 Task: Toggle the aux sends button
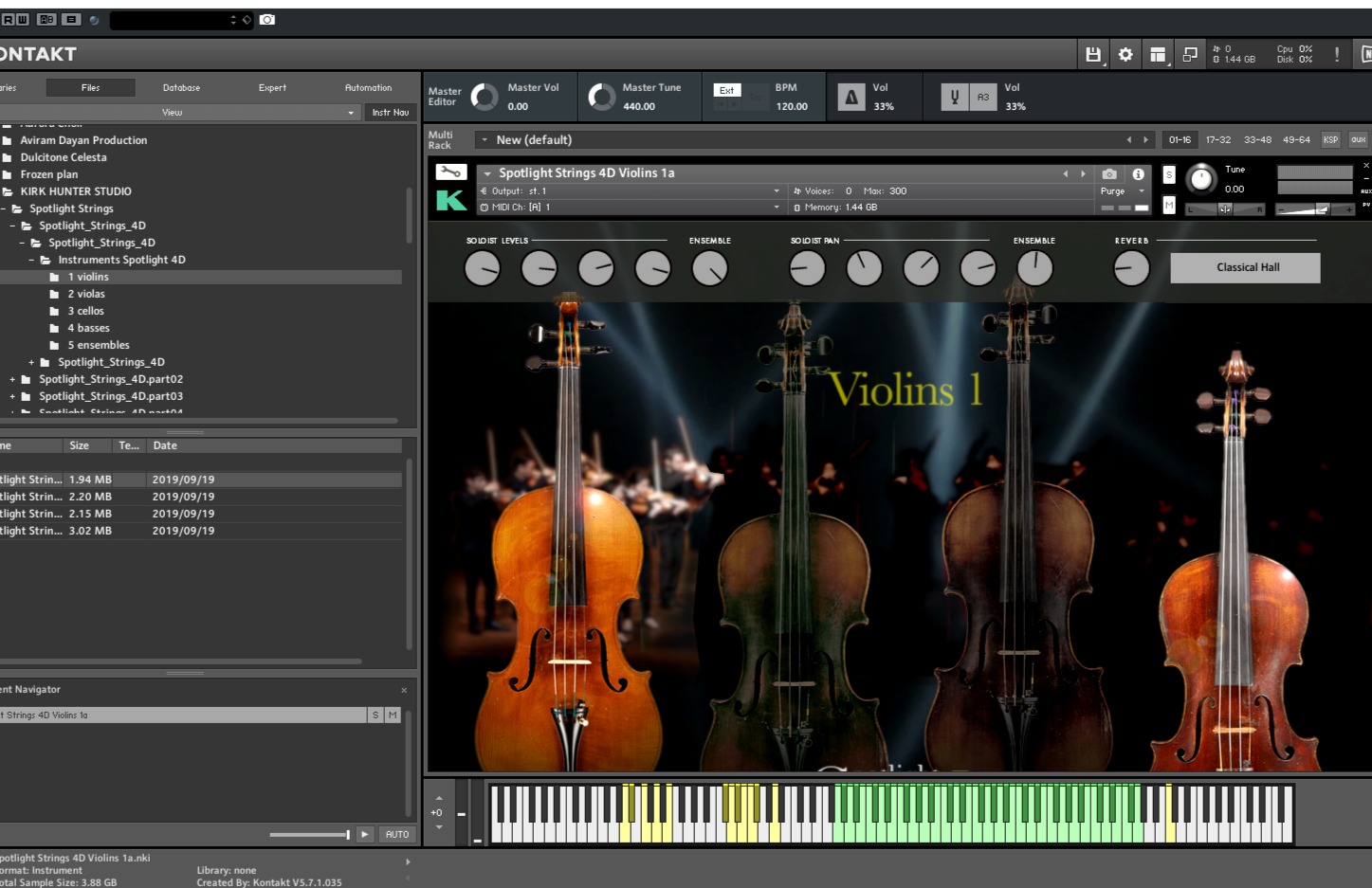coord(1359,140)
